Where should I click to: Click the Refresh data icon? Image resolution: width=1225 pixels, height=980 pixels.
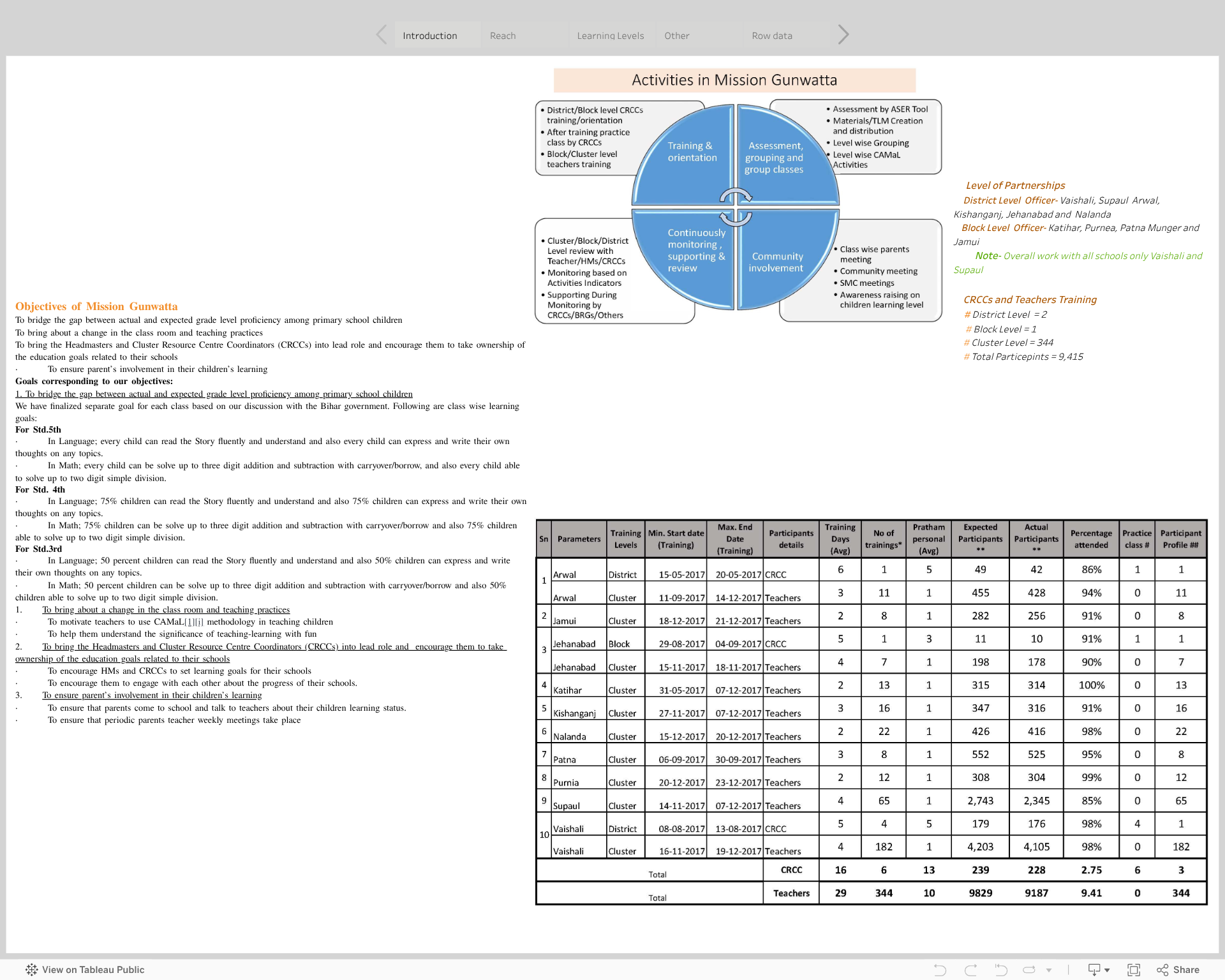[1029, 970]
